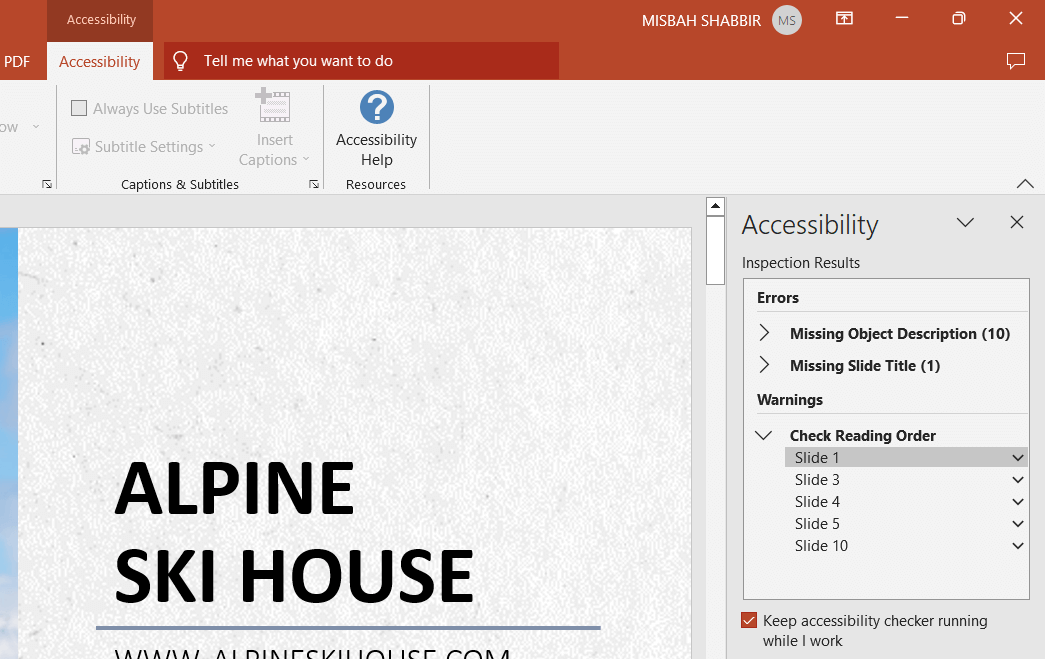Image resolution: width=1045 pixels, height=659 pixels.
Task: Click the Ribbon Display Options icon
Action: (845, 19)
